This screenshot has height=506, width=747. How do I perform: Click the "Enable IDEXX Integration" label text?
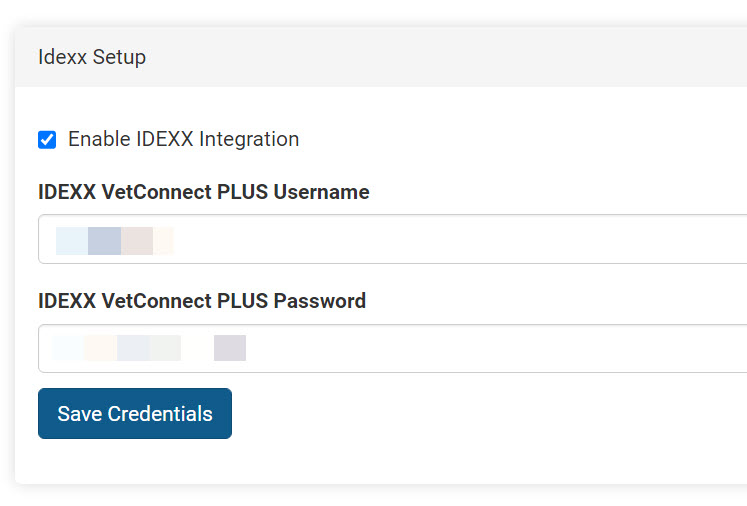click(x=183, y=139)
